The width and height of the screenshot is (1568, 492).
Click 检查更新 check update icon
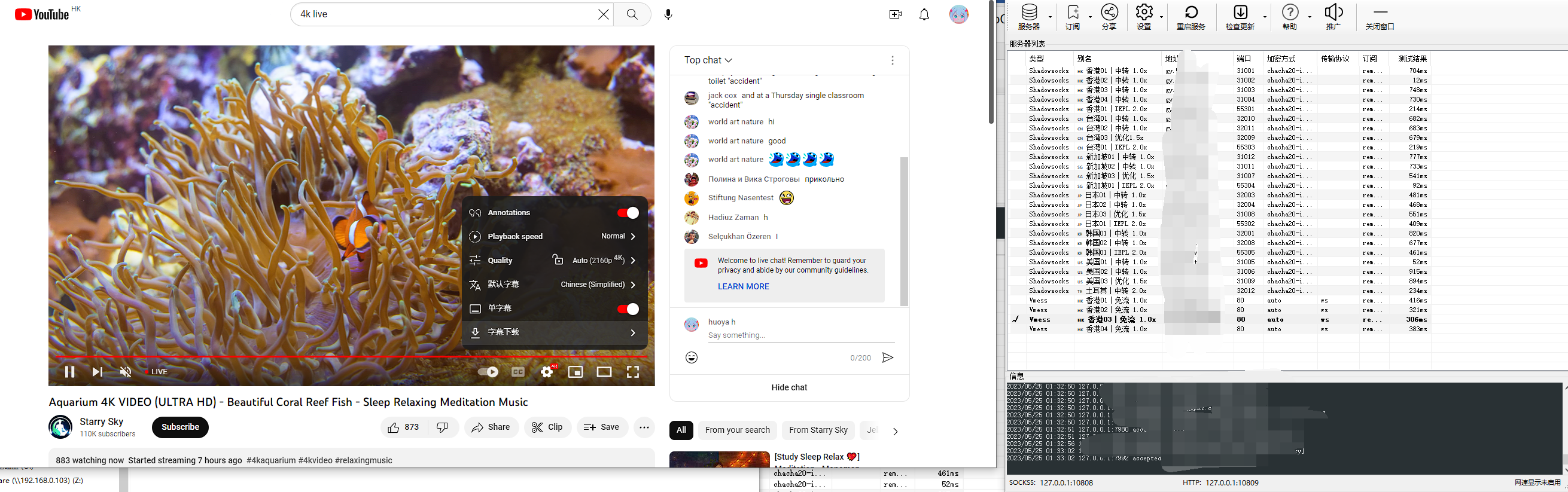click(x=1241, y=16)
